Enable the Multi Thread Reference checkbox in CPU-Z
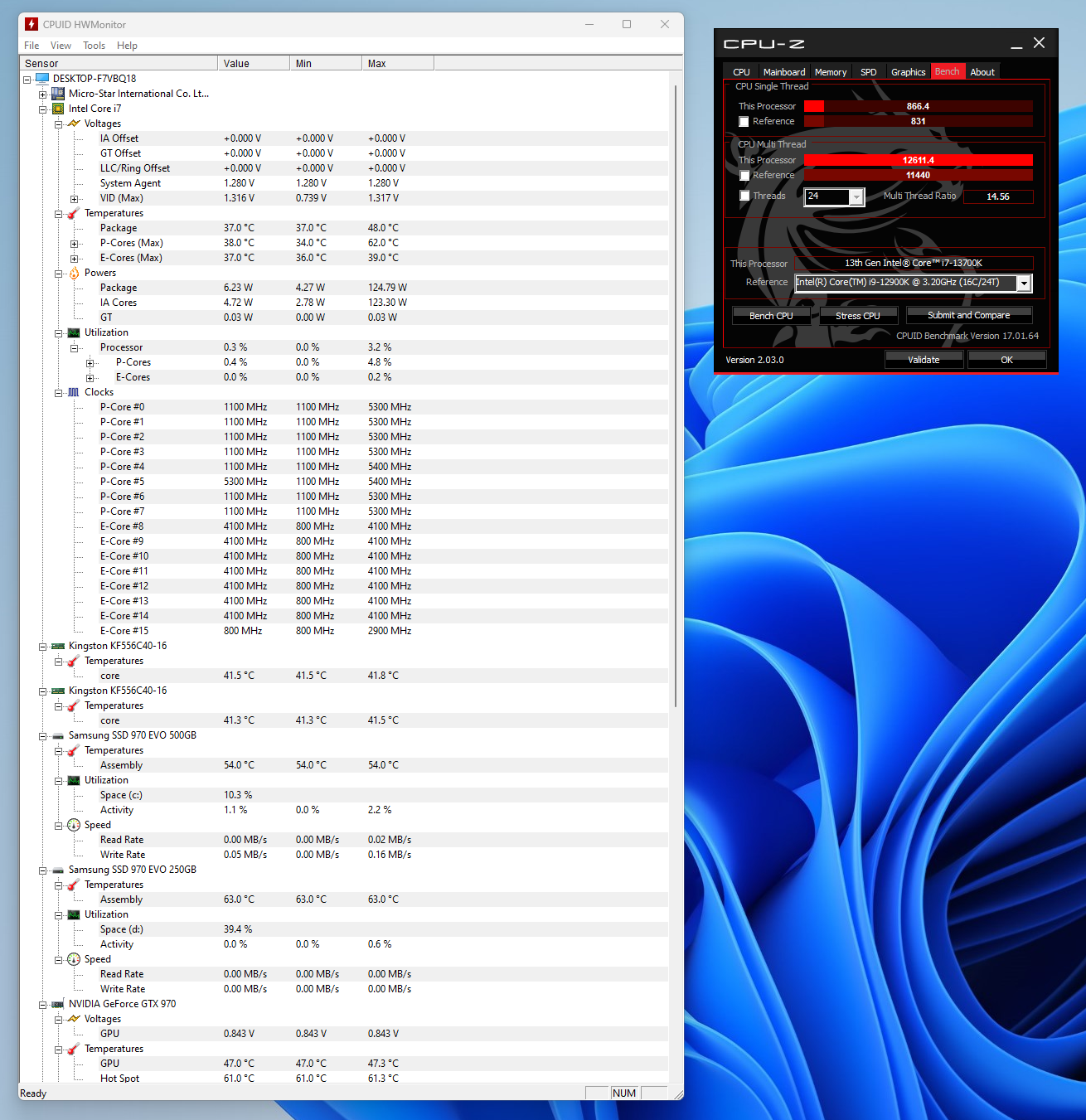The height and width of the screenshot is (1120, 1086). [744, 176]
